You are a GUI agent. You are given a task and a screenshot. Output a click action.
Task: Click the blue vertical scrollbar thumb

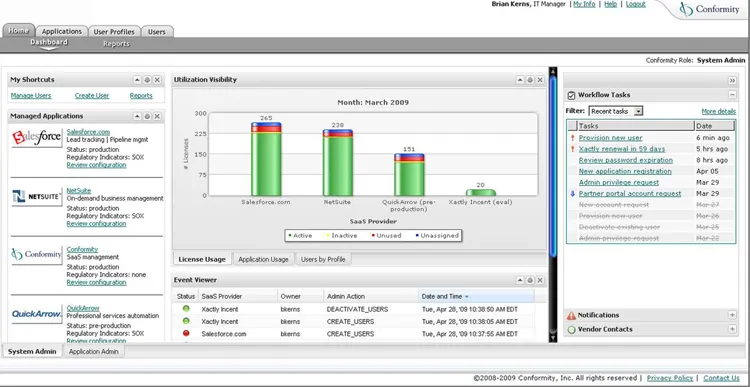click(x=553, y=165)
